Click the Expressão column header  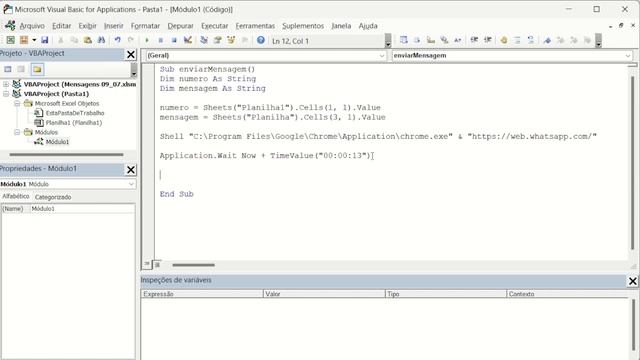pyautogui.click(x=202, y=294)
